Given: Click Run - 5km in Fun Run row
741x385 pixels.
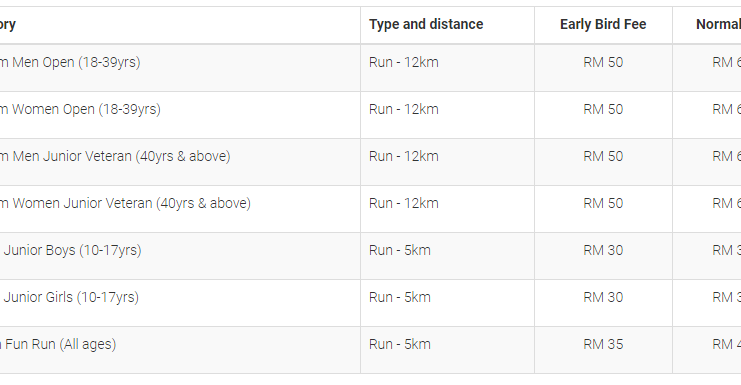Looking at the screenshot, I should 400,344.
